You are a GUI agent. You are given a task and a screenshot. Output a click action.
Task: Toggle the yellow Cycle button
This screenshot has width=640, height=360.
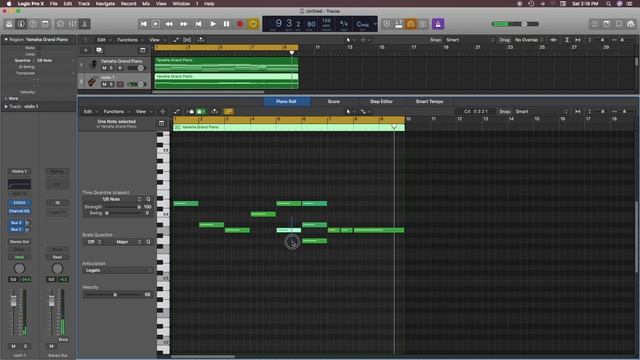click(253, 24)
